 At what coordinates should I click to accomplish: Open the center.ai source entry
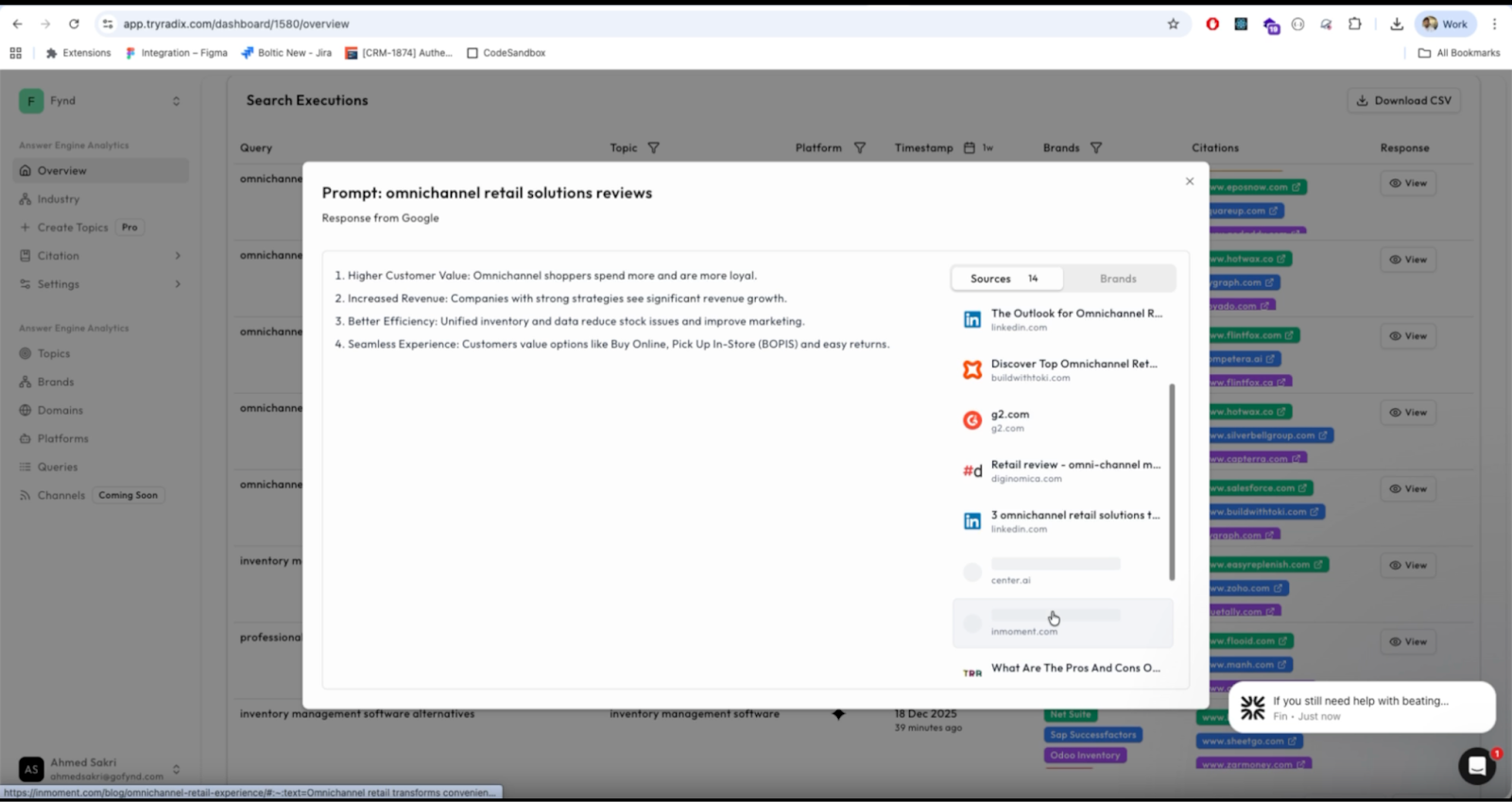[x=1063, y=572]
